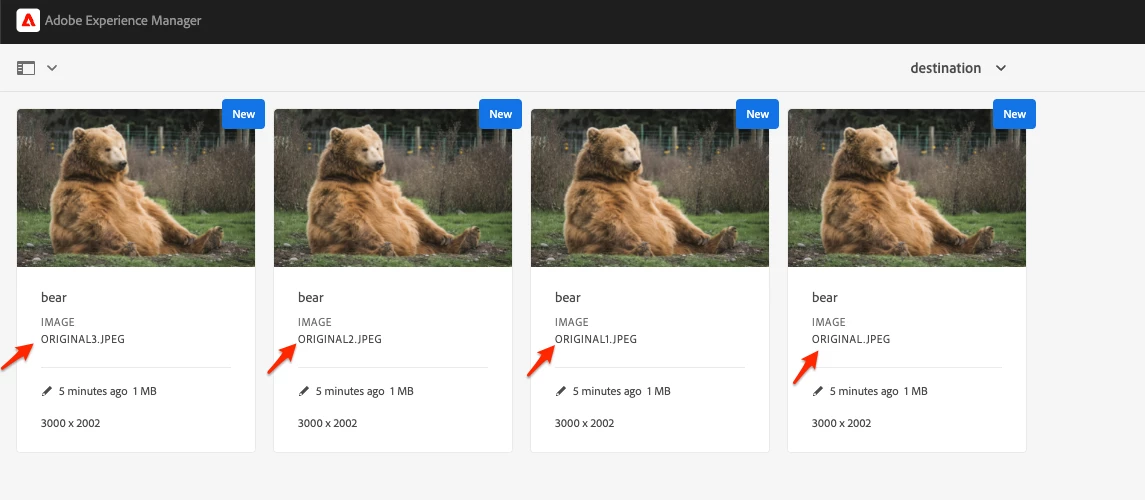1145x500 pixels.
Task: Click the ORIGINAL3.JPEG file name
Action: coord(83,339)
